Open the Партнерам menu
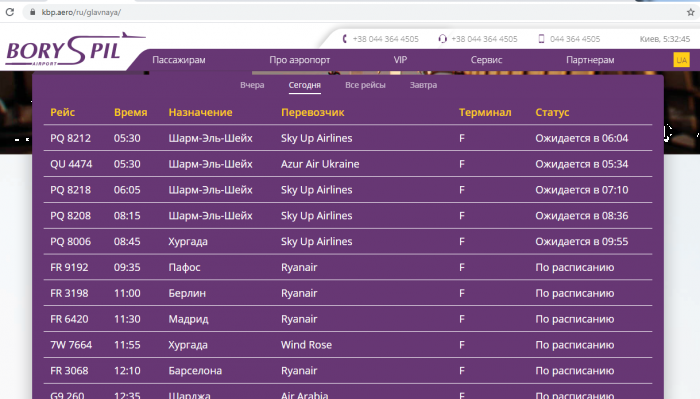Screen dimensions: 700x399 590,60
